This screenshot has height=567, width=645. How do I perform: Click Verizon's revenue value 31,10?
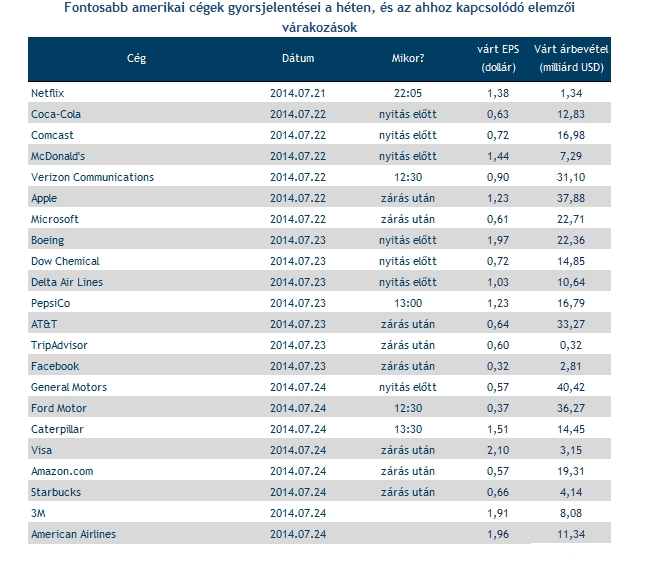[571, 177]
